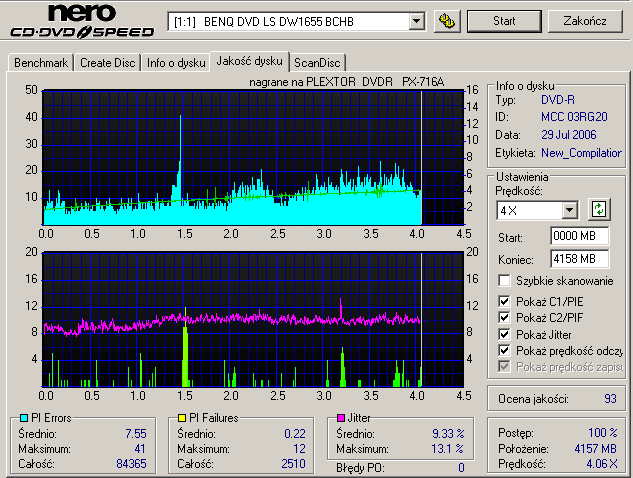
Task: Click the PI Errors total 84365
Action: coord(131,463)
